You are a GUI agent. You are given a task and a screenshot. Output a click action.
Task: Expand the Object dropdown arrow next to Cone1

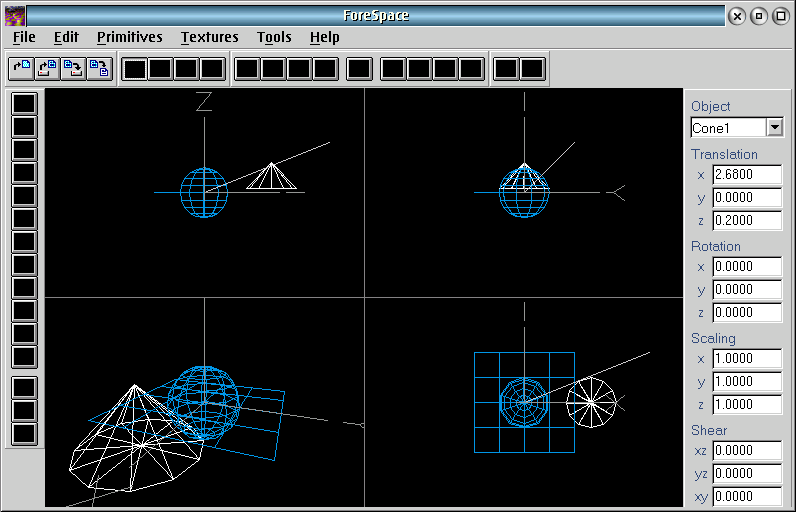pyautogui.click(x=775, y=127)
